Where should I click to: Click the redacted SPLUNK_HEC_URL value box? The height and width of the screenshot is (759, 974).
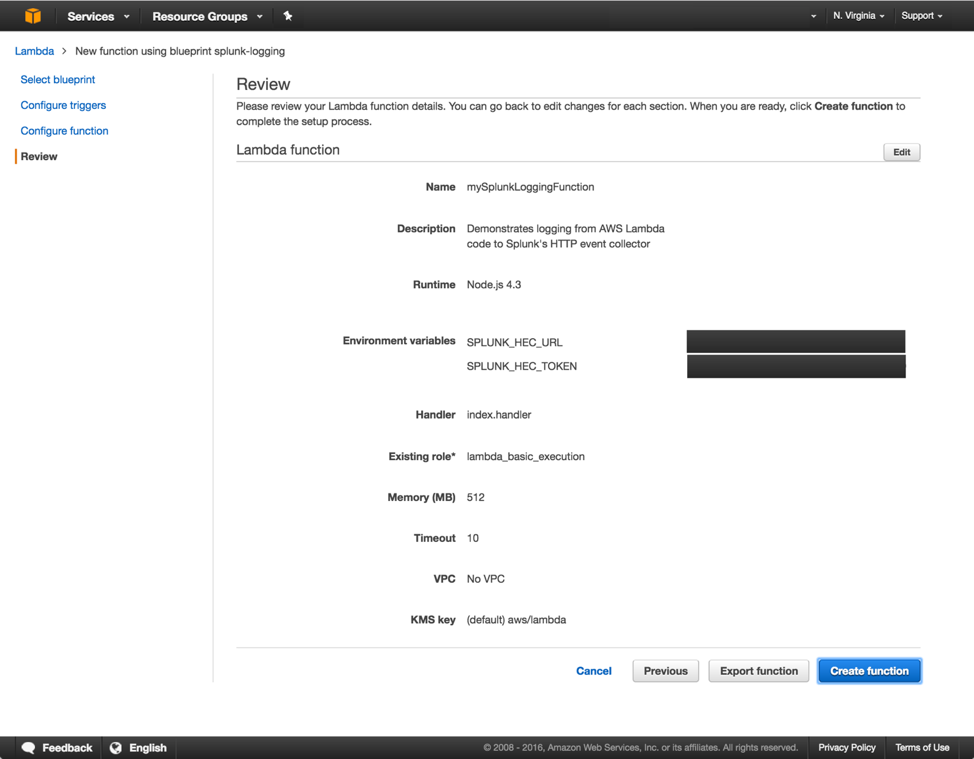[796, 342]
